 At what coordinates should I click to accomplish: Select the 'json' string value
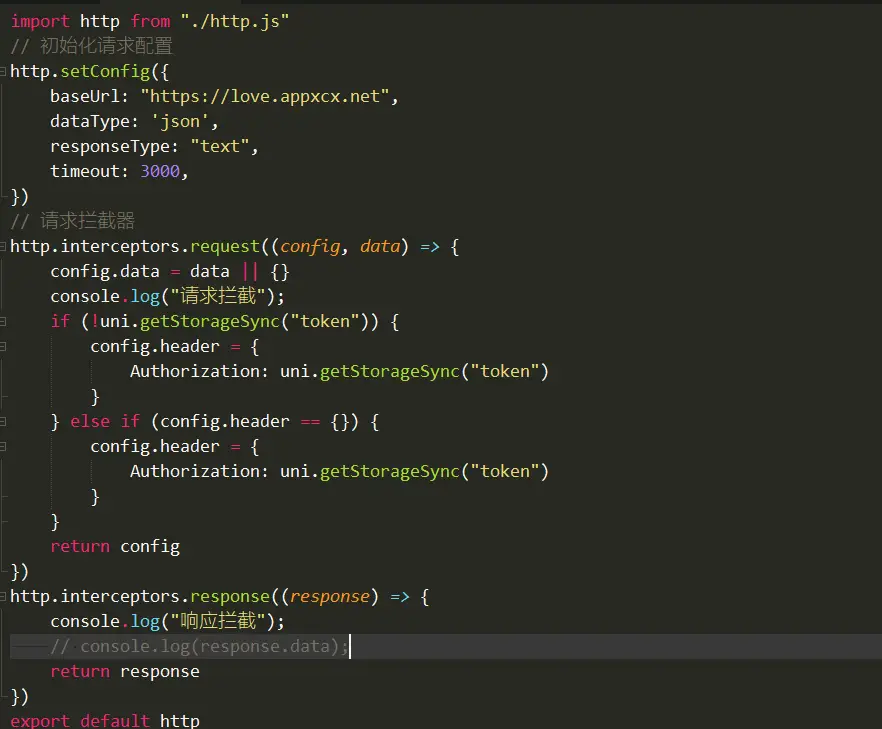tap(180, 122)
